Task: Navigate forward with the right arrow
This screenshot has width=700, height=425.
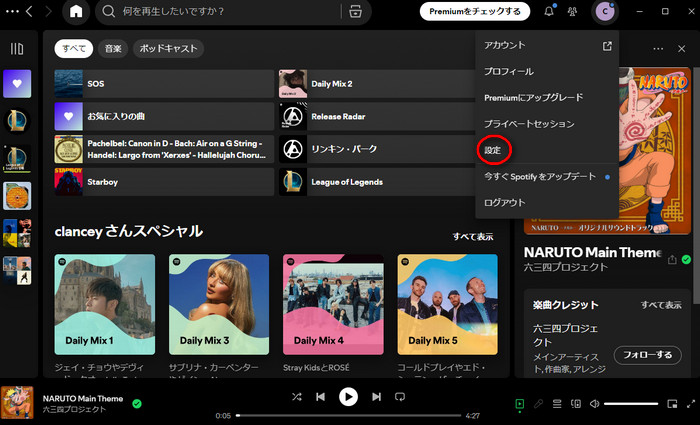Action: pos(48,11)
